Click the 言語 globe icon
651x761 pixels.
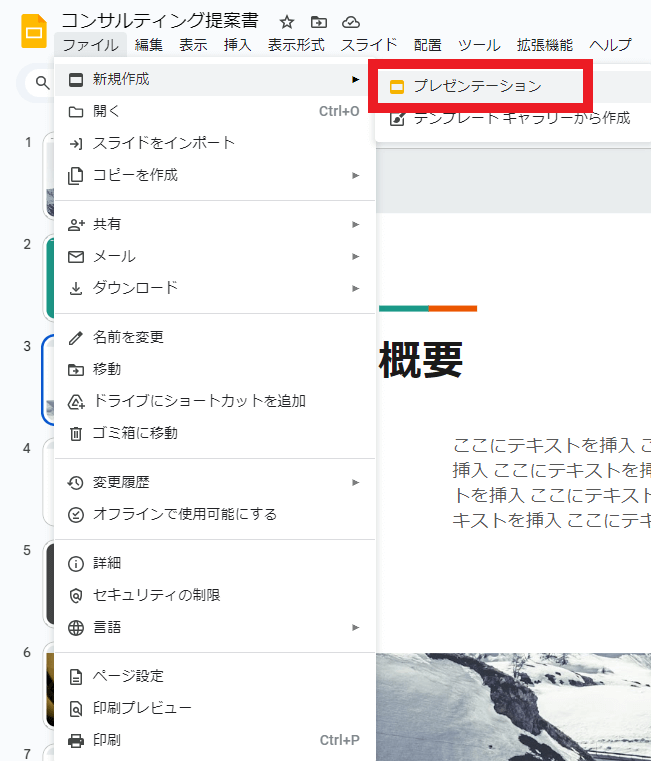(76, 628)
